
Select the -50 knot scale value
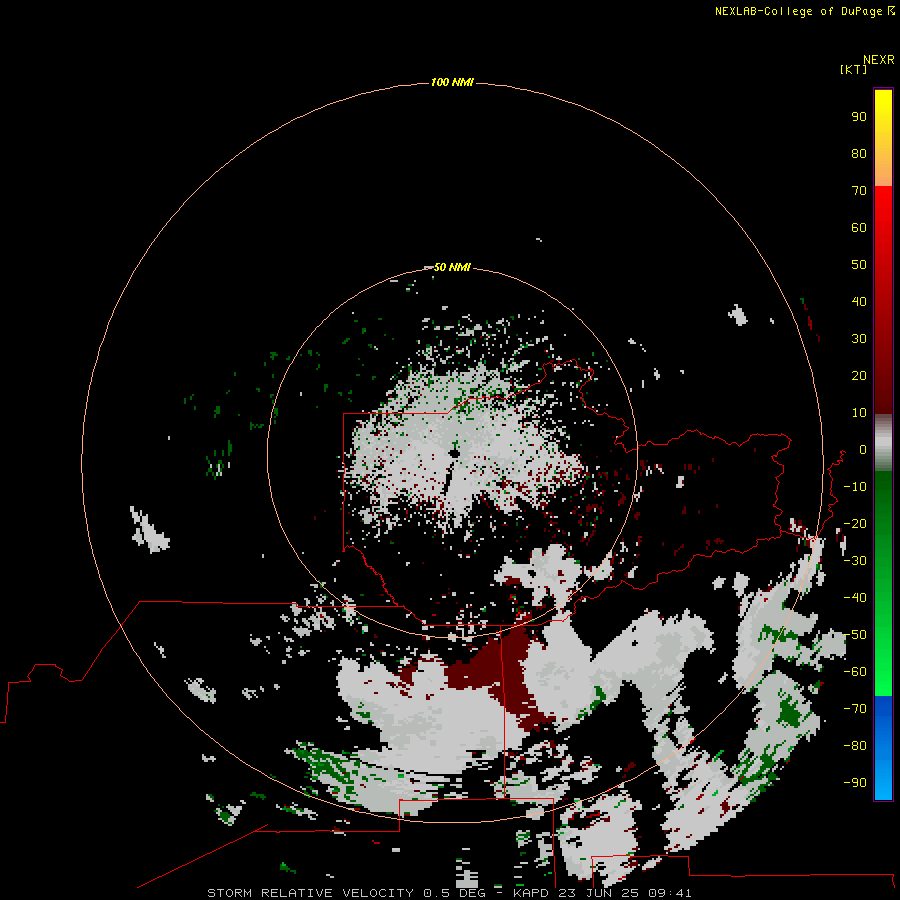click(855, 635)
